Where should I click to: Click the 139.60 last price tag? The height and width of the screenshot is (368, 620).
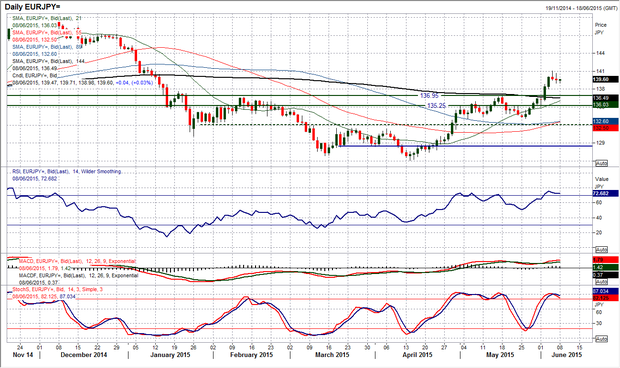click(605, 79)
